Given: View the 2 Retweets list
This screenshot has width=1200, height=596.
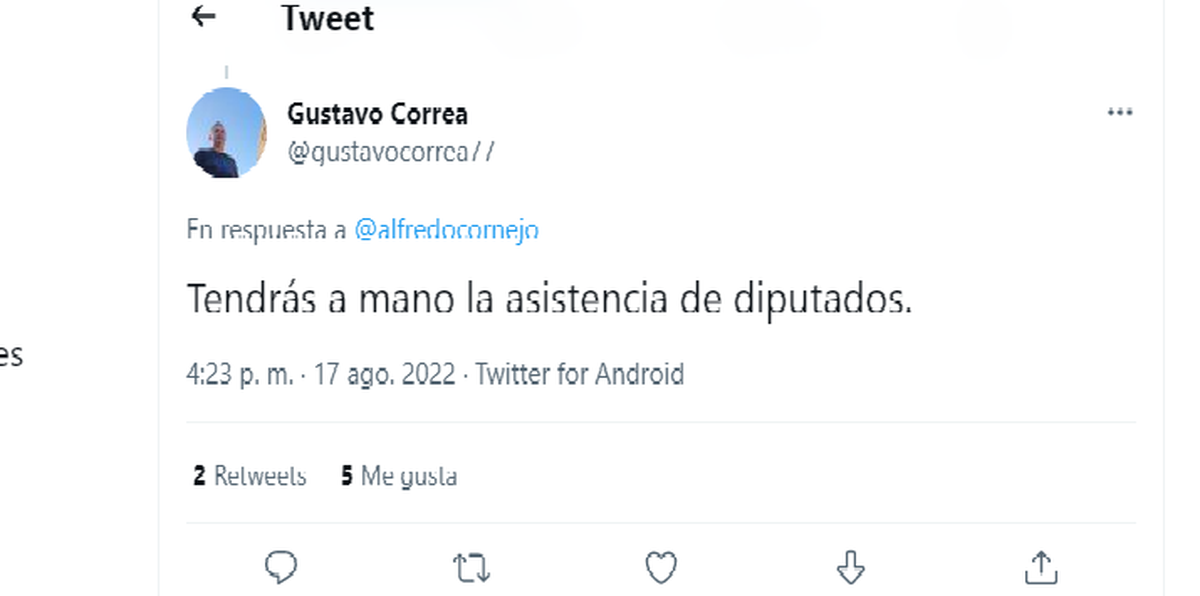Looking at the screenshot, I should coord(250,476).
